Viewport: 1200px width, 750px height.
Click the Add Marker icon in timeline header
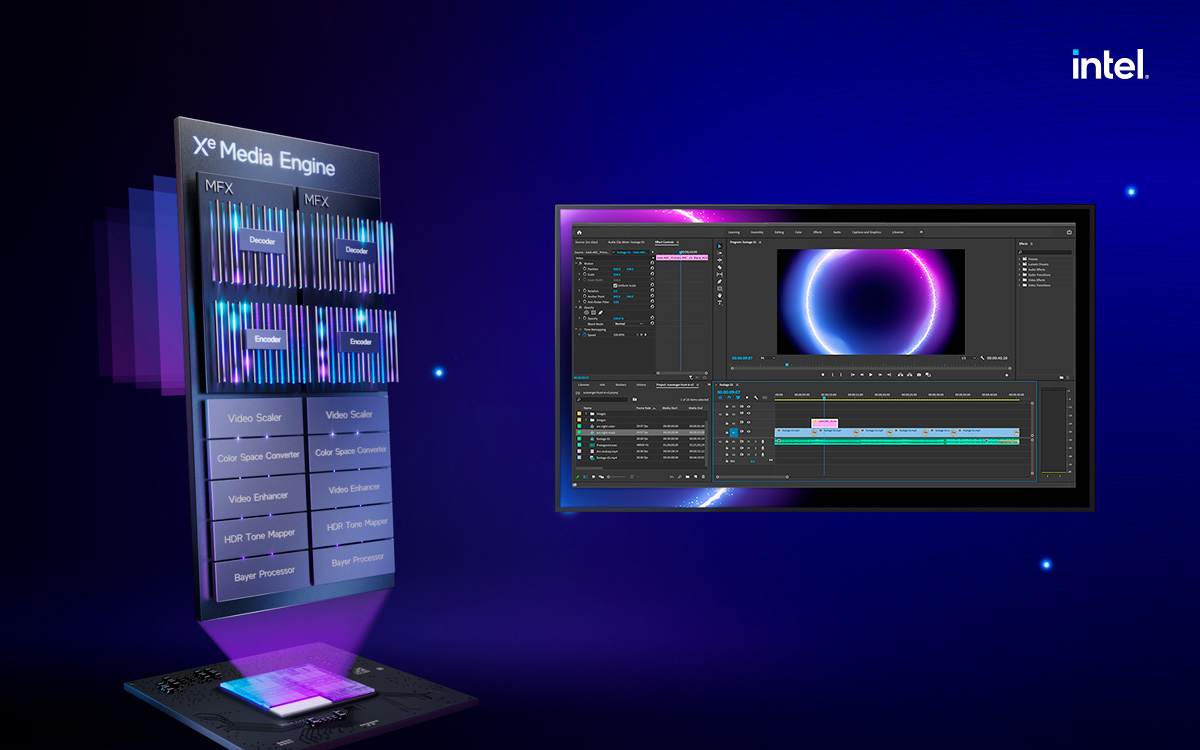tap(747, 397)
